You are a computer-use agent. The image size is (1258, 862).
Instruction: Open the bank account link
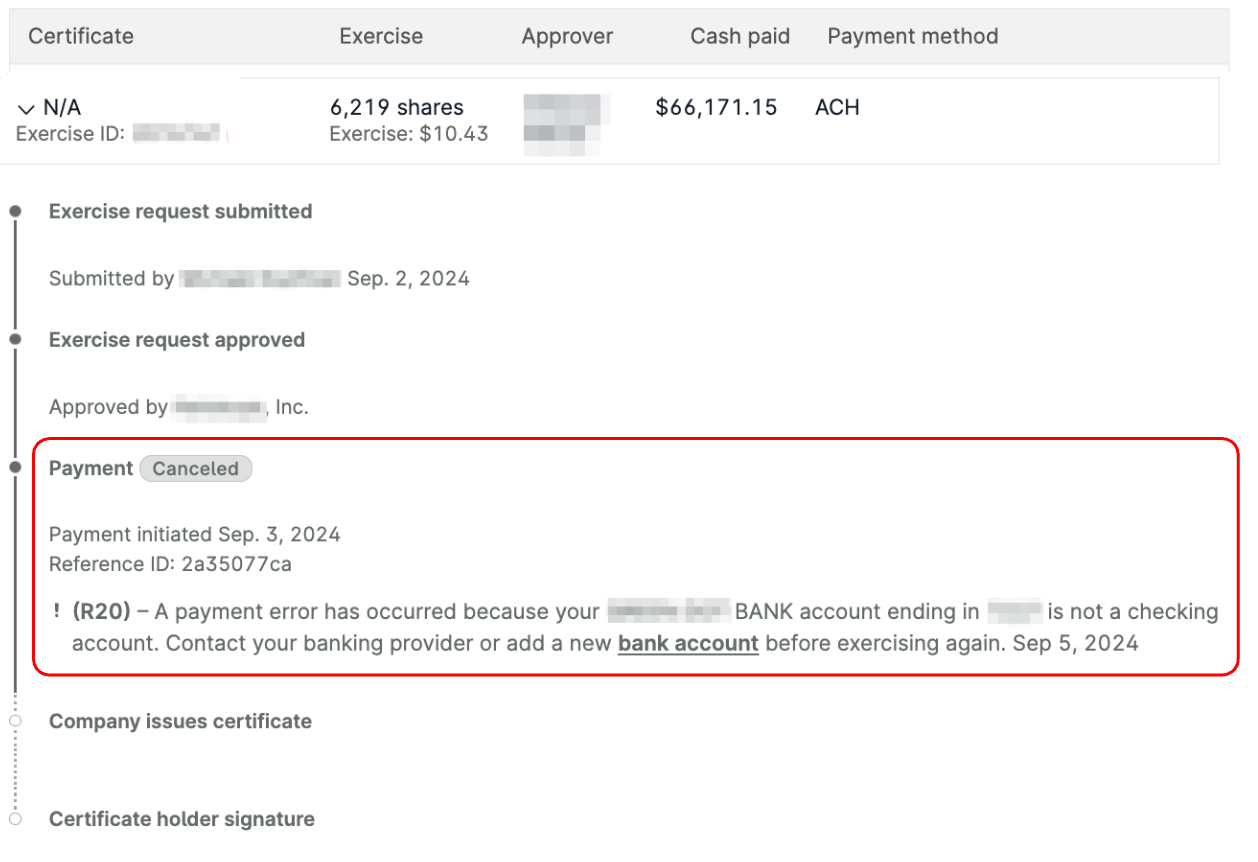[688, 643]
